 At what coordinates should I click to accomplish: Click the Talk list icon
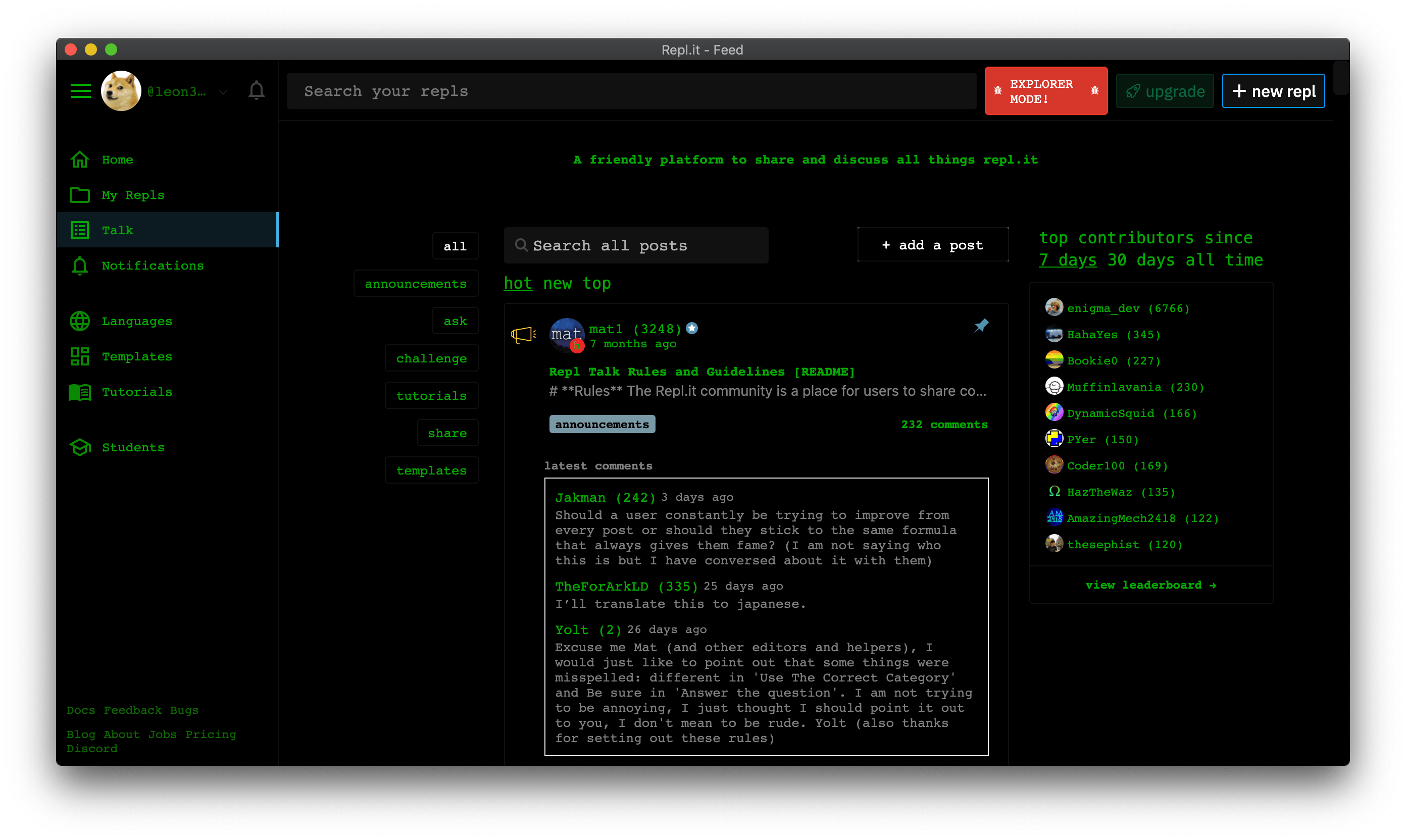(80, 230)
